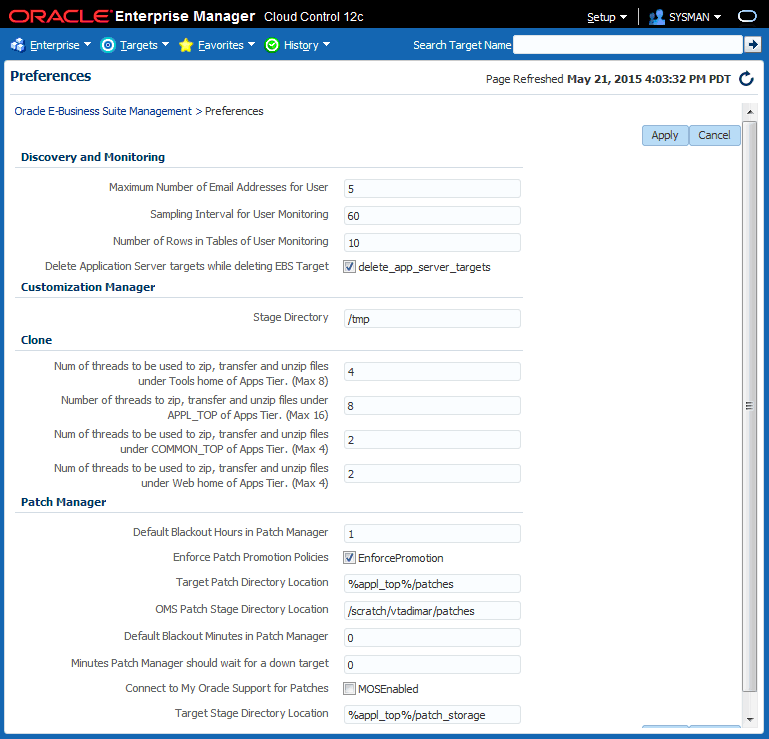The image size is (769, 739).
Task: Expand the SYSMAN user dropdown arrow
Action: [x=718, y=17]
